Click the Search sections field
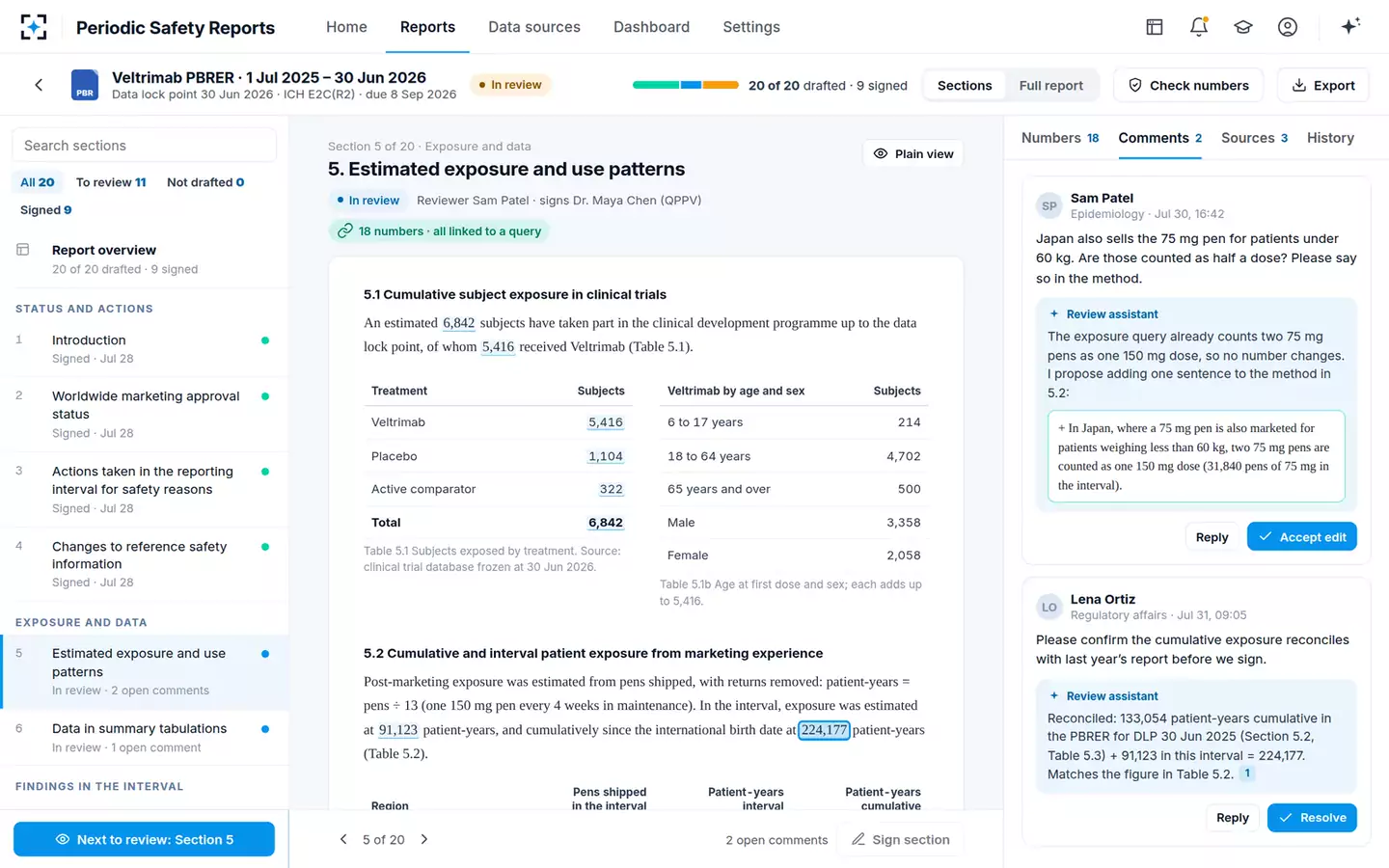 [x=145, y=146]
